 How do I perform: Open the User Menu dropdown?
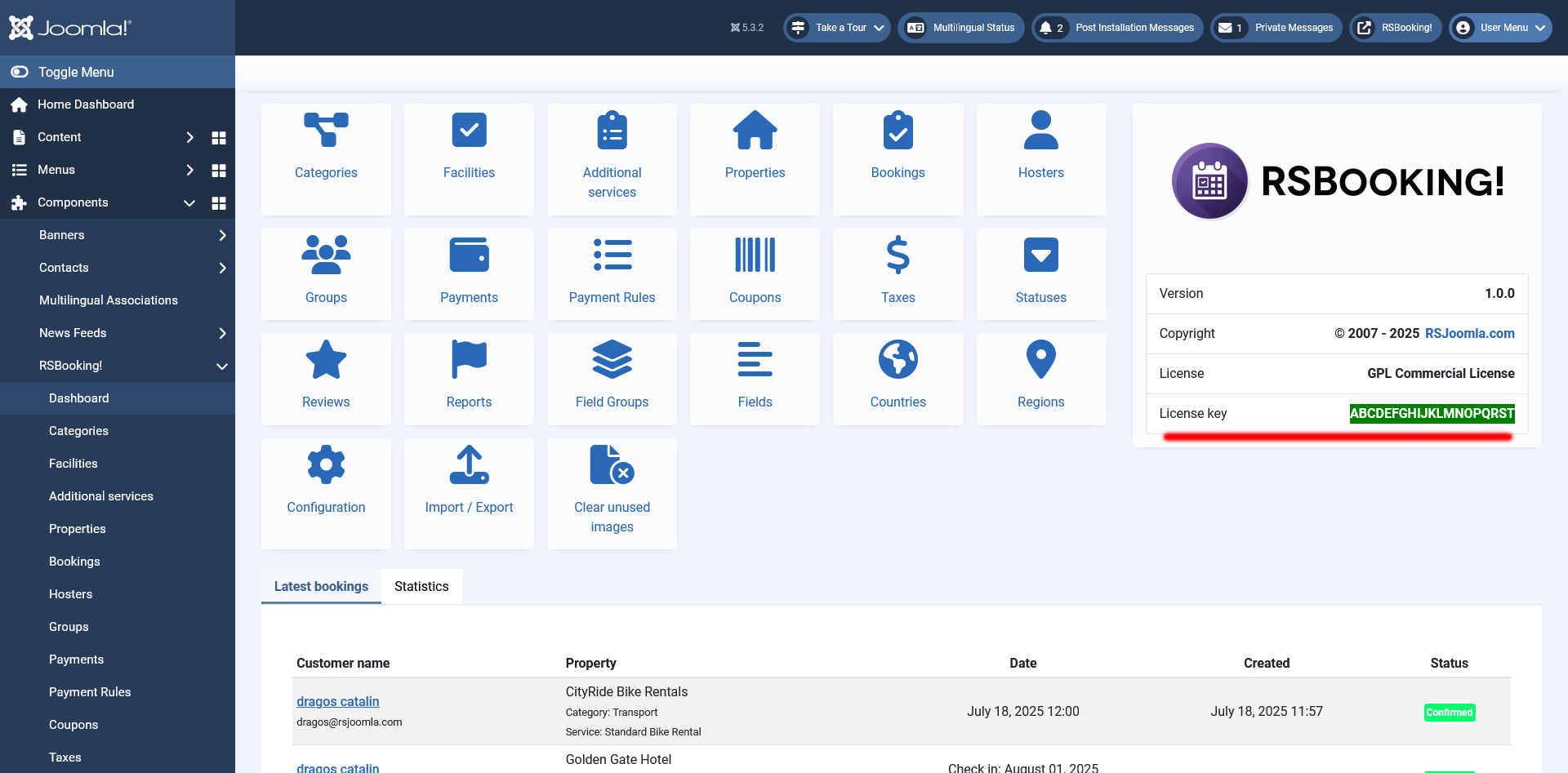coord(1500,28)
